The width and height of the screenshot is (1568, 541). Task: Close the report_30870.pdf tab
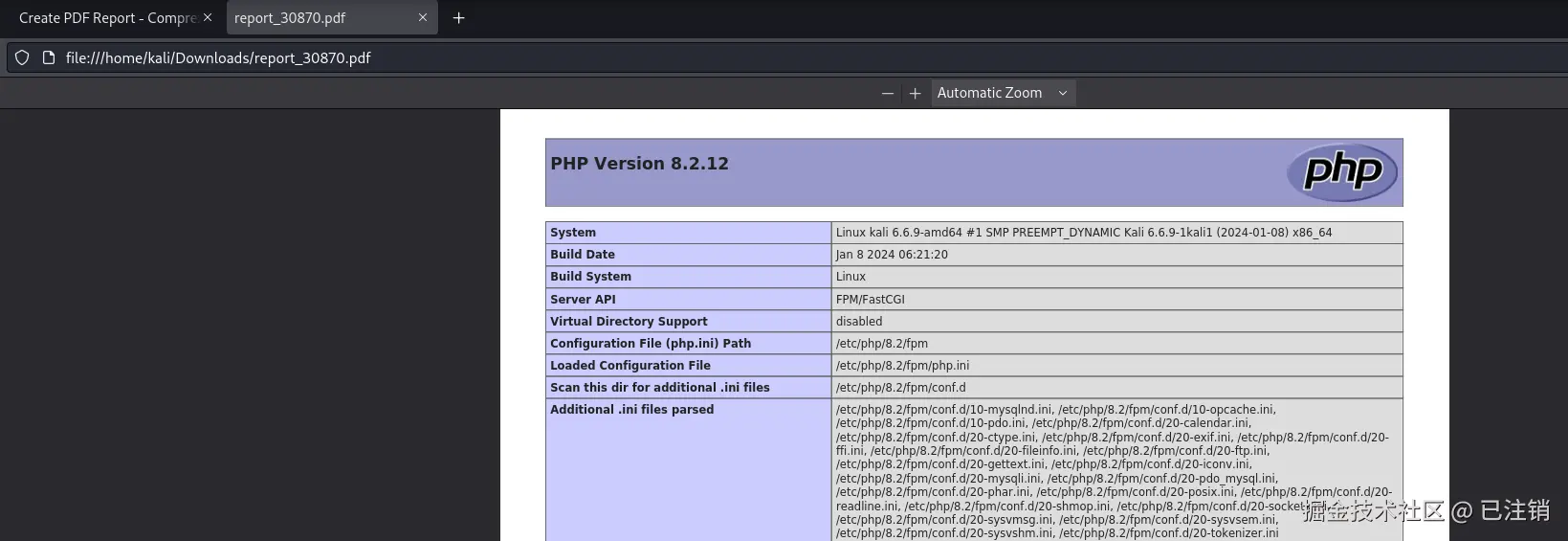[x=422, y=17]
